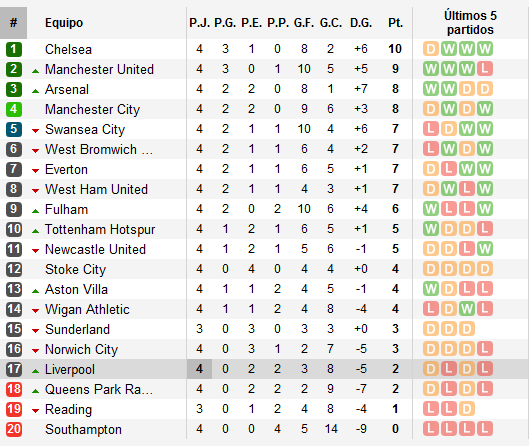Screen dimensions: 529x446
Task: Click the Últimos 5 partidos header
Action: [470, 23]
